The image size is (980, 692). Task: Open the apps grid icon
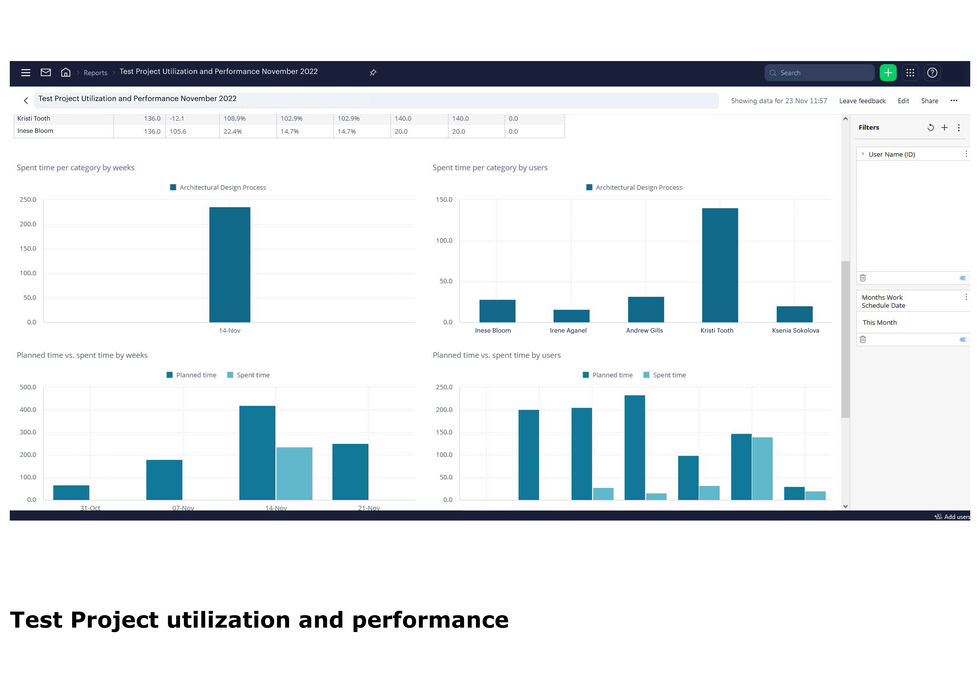(910, 73)
